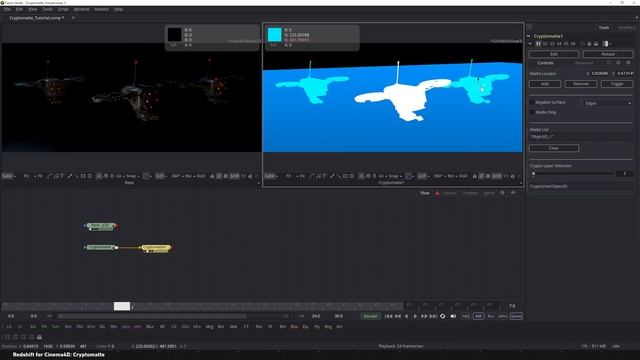Toggle the audio speaker icon
The image size is (640, 360).
453,316
